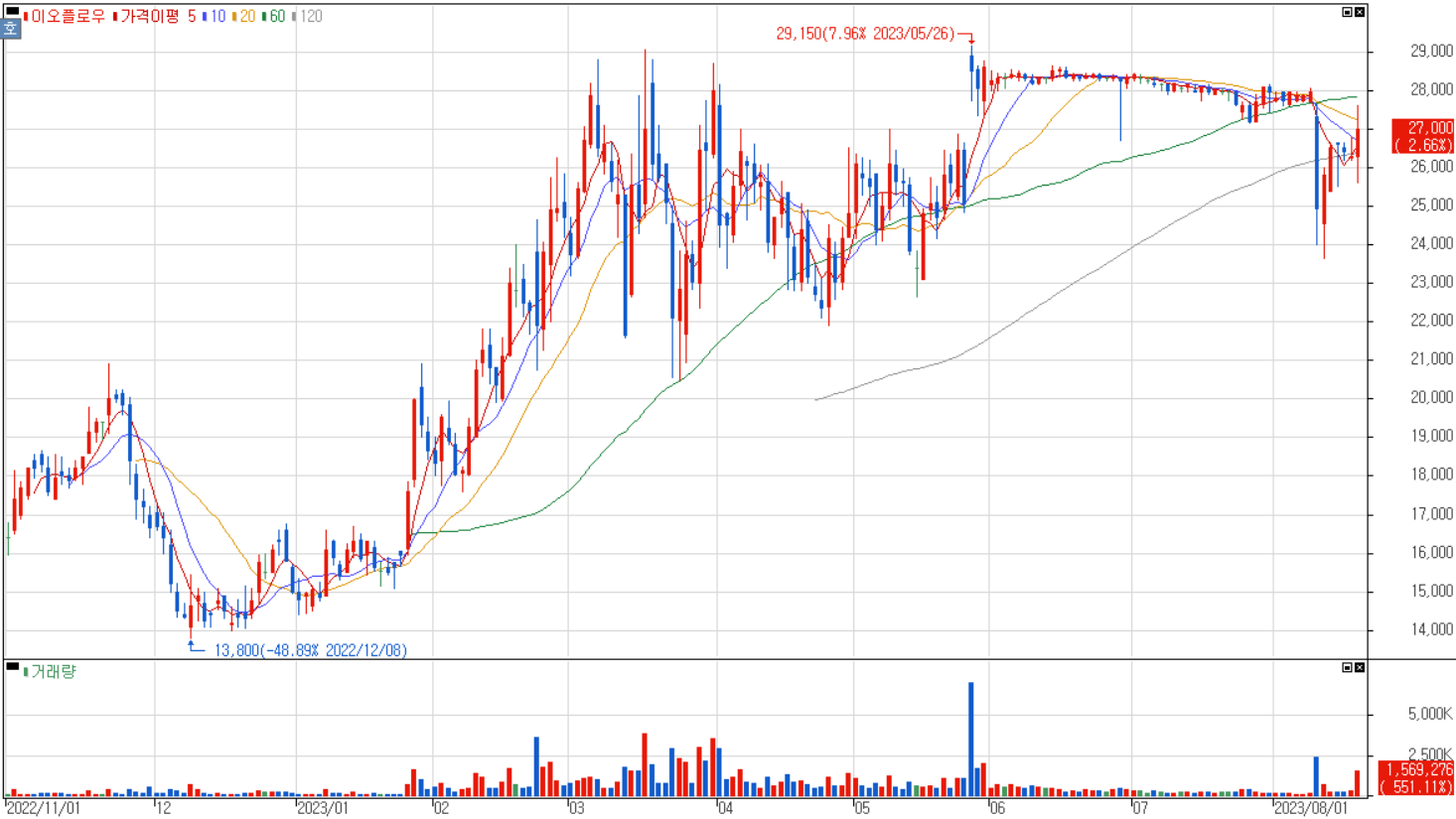The height and width of the screenshot is (819, 1456).
Task: Click the 14,000 price axis label
Action: [1431, 629]
